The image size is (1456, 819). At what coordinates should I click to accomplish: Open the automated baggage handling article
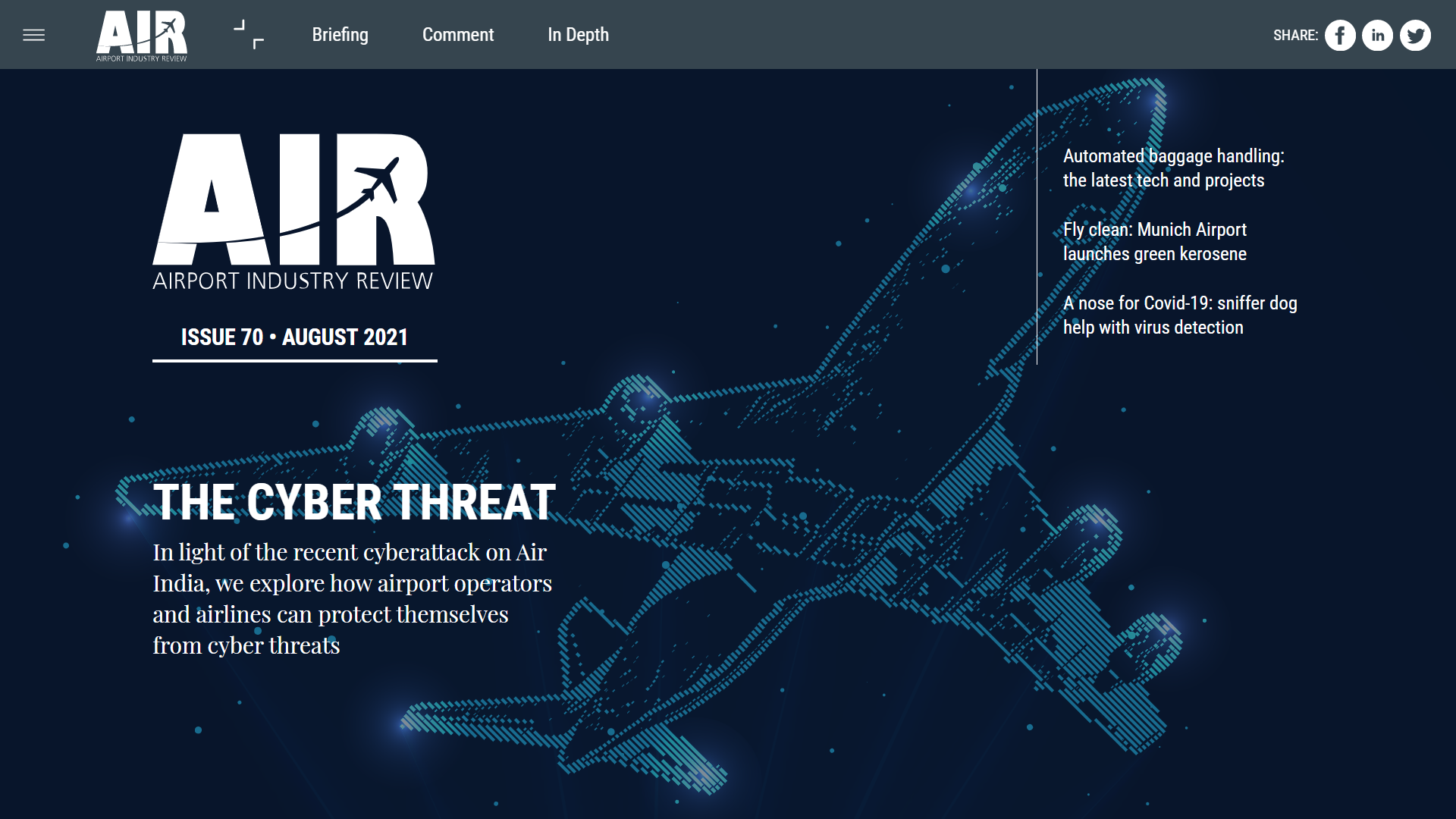click(1175, 168)
